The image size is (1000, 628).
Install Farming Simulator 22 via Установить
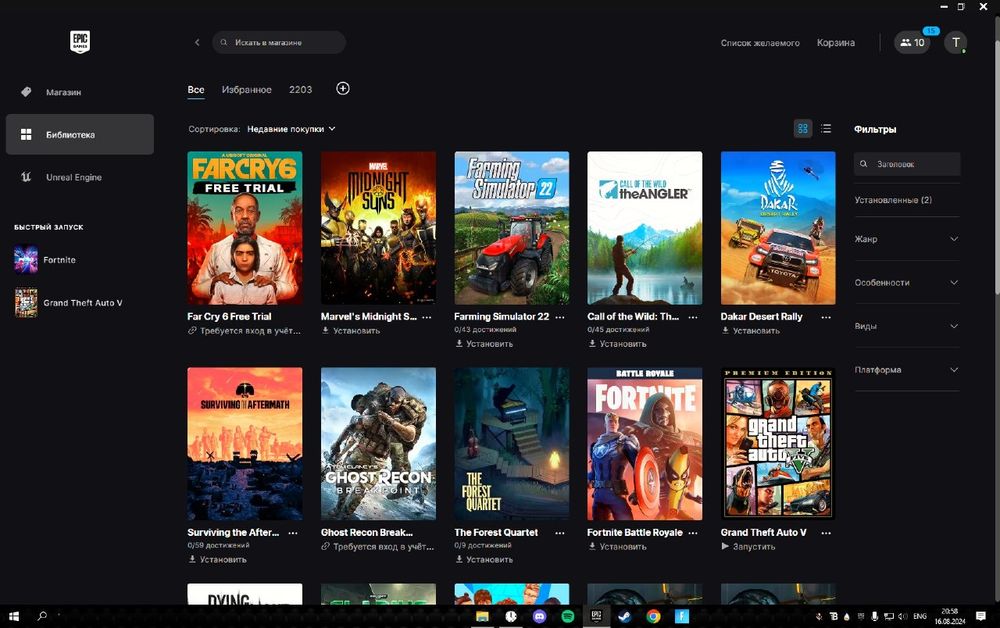coord(484,344)
